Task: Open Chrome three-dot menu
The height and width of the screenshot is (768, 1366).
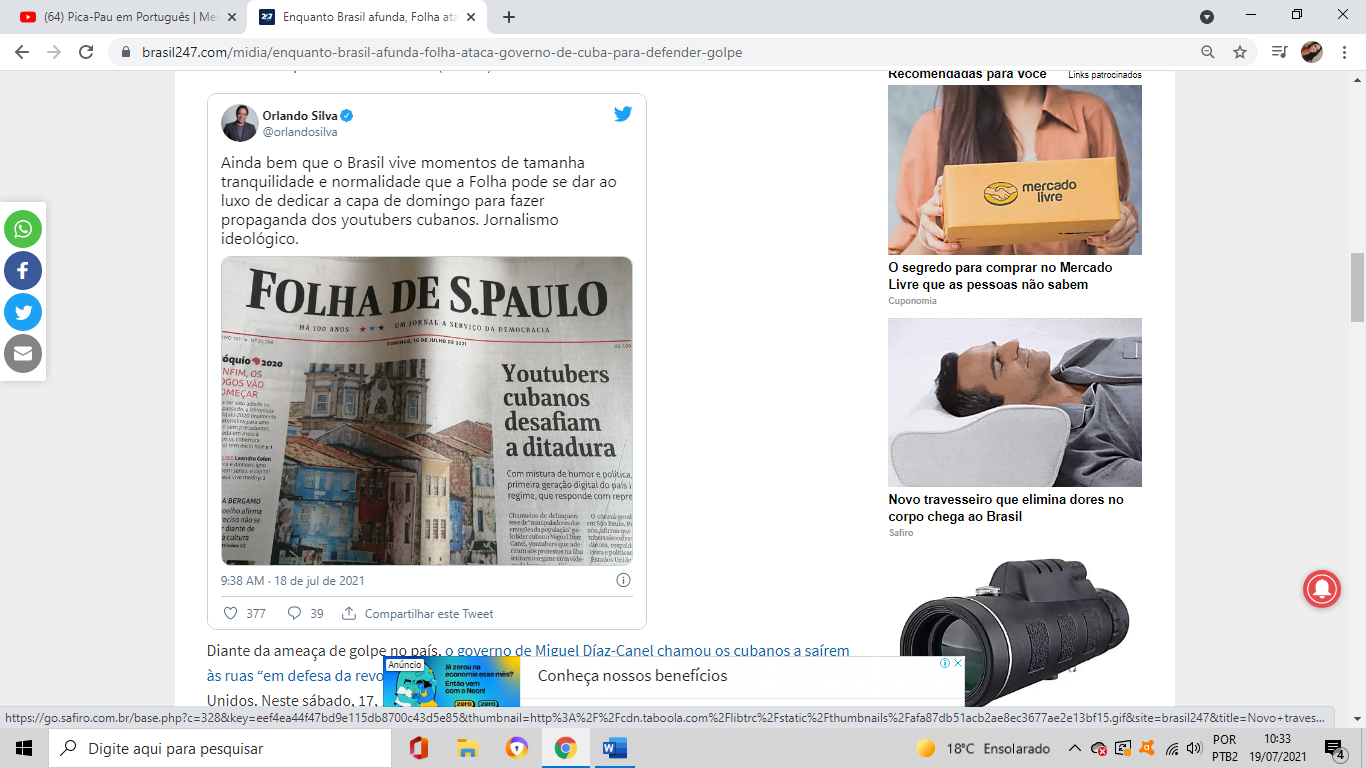Action: 1343,52
